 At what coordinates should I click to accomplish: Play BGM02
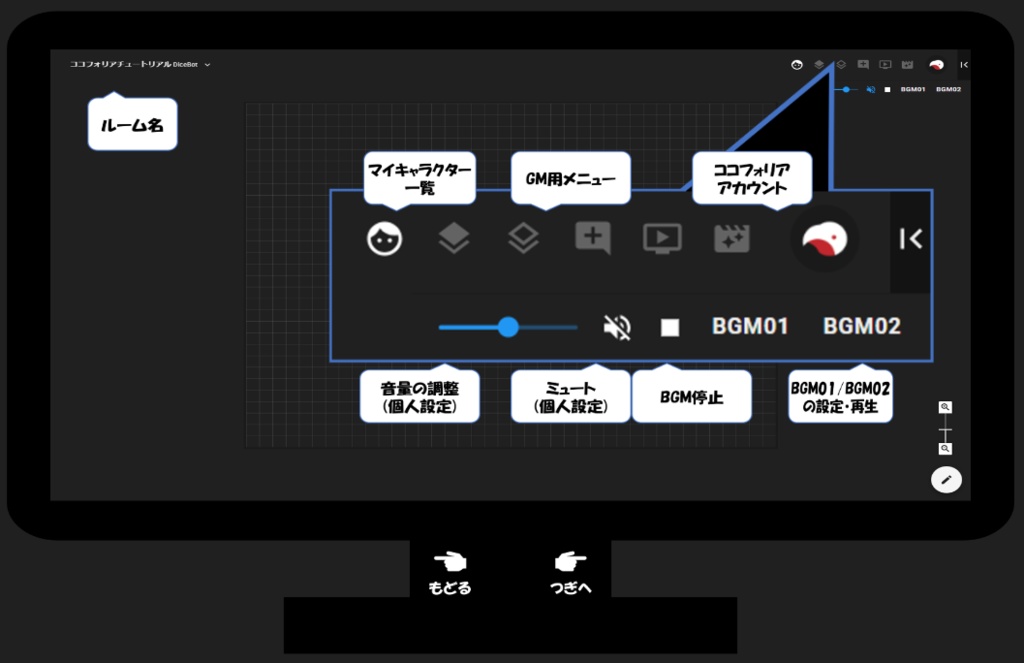[860, 327]
